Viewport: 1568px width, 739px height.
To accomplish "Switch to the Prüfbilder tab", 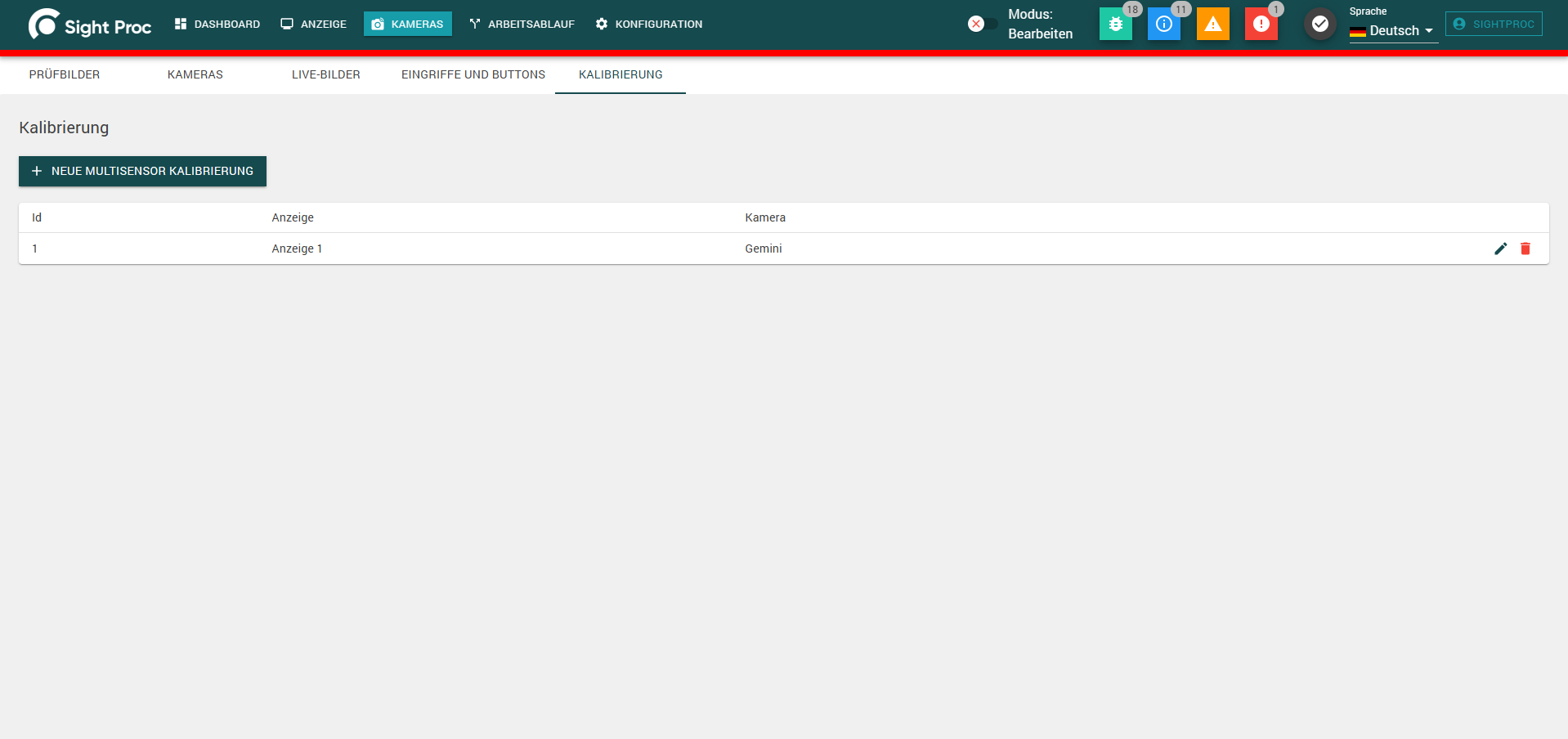I will (x=65, y=74).
